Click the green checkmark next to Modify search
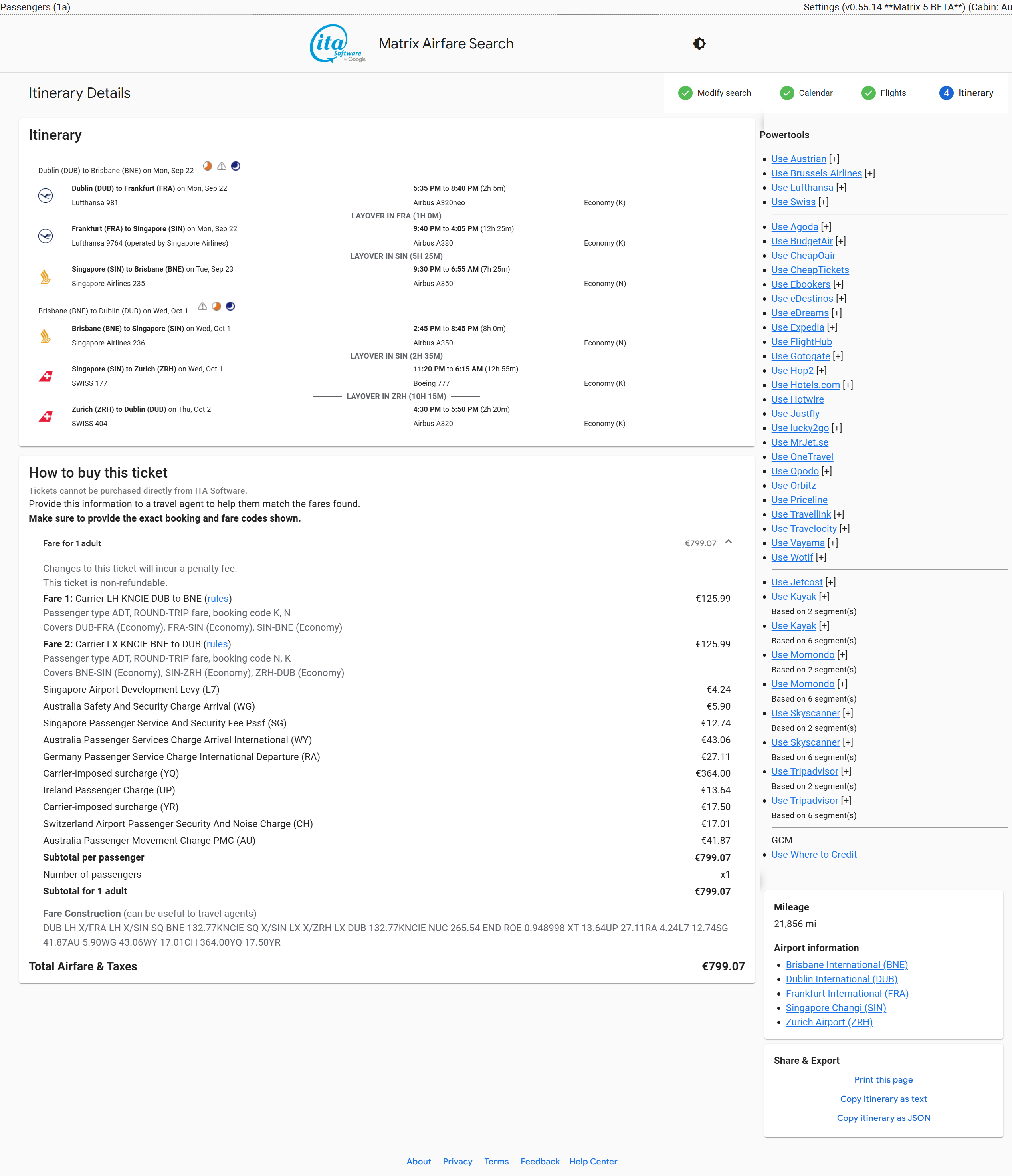The width and height of the screenshot is (1012, 1176). pyautogui.click(x=685, y=93)
